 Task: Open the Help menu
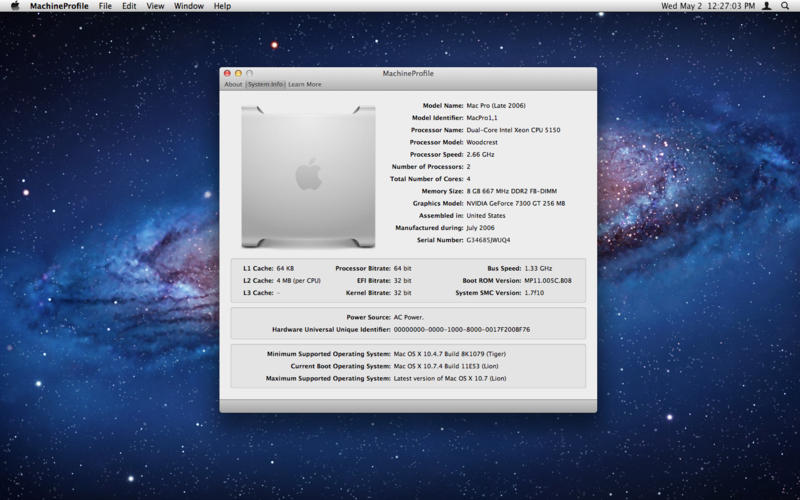pyautogui.click(x=222, y=6)
